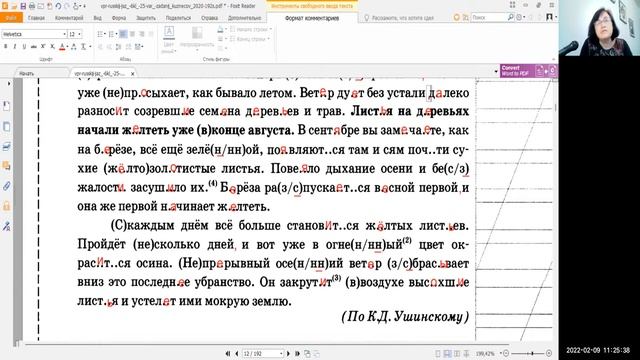The width and height of the screenshot is (640, 360).
Task: Toggle Strikethrough formatting
Action: [x=33, y=47]
